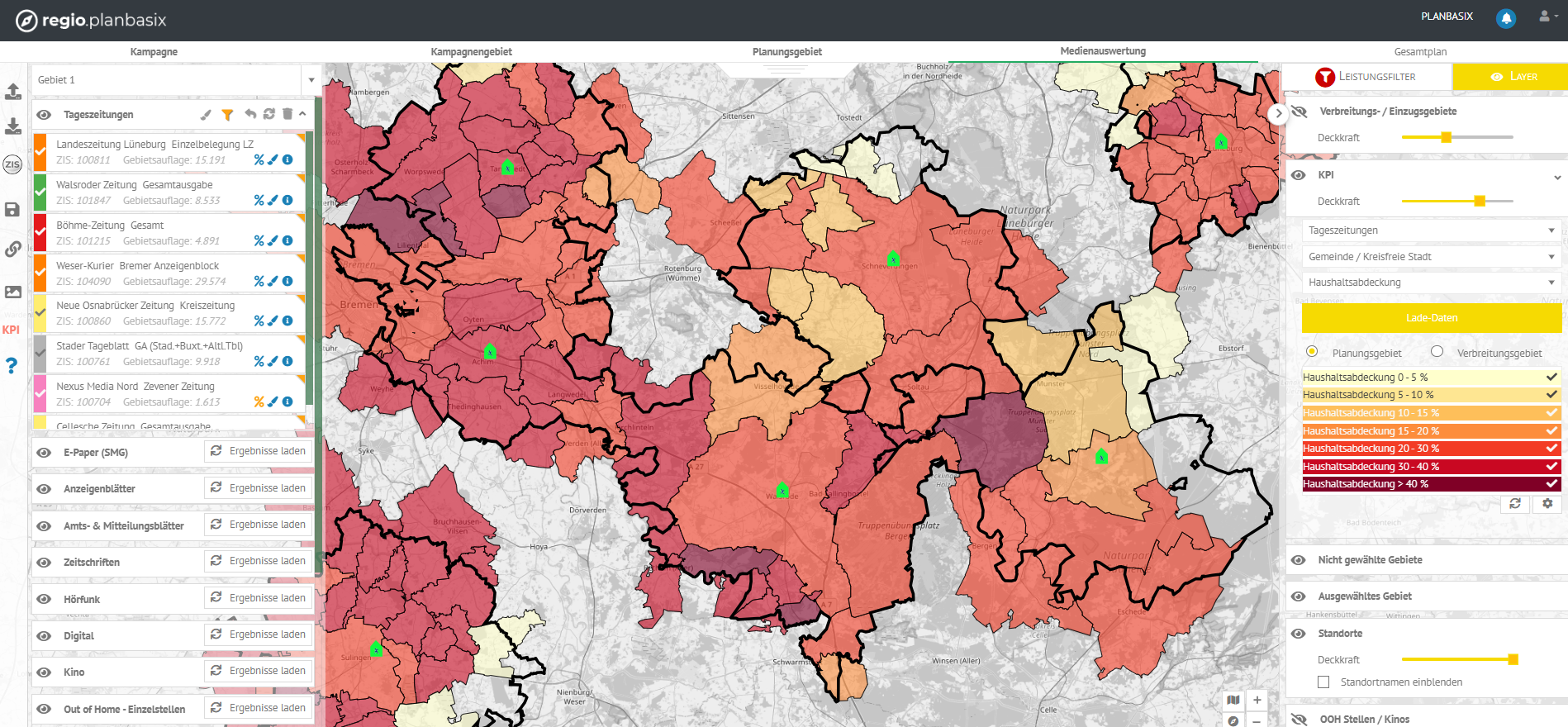1568x727 pixels.
Task: Open Haushaltsabdeckung dropdown
Action: pos(1431,283)
